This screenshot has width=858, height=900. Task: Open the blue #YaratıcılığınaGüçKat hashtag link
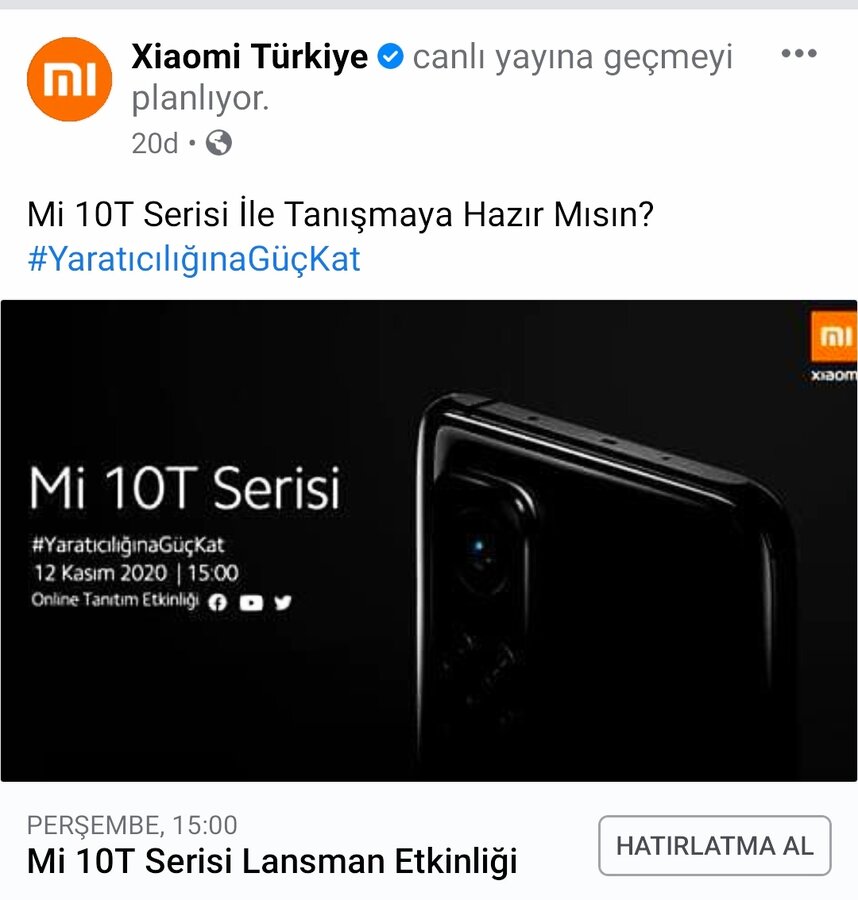194,259
